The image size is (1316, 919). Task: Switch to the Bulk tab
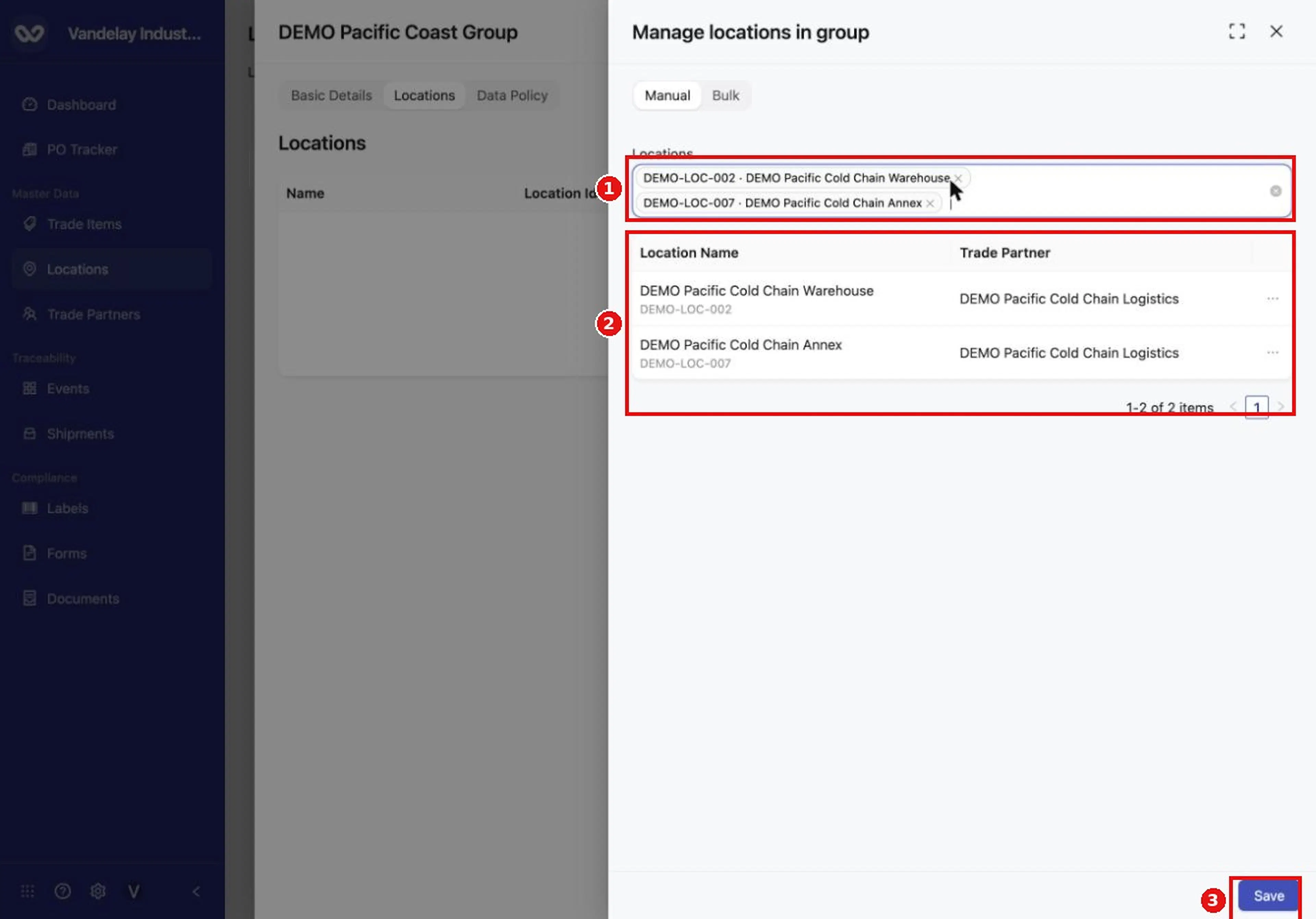point(725,96)
